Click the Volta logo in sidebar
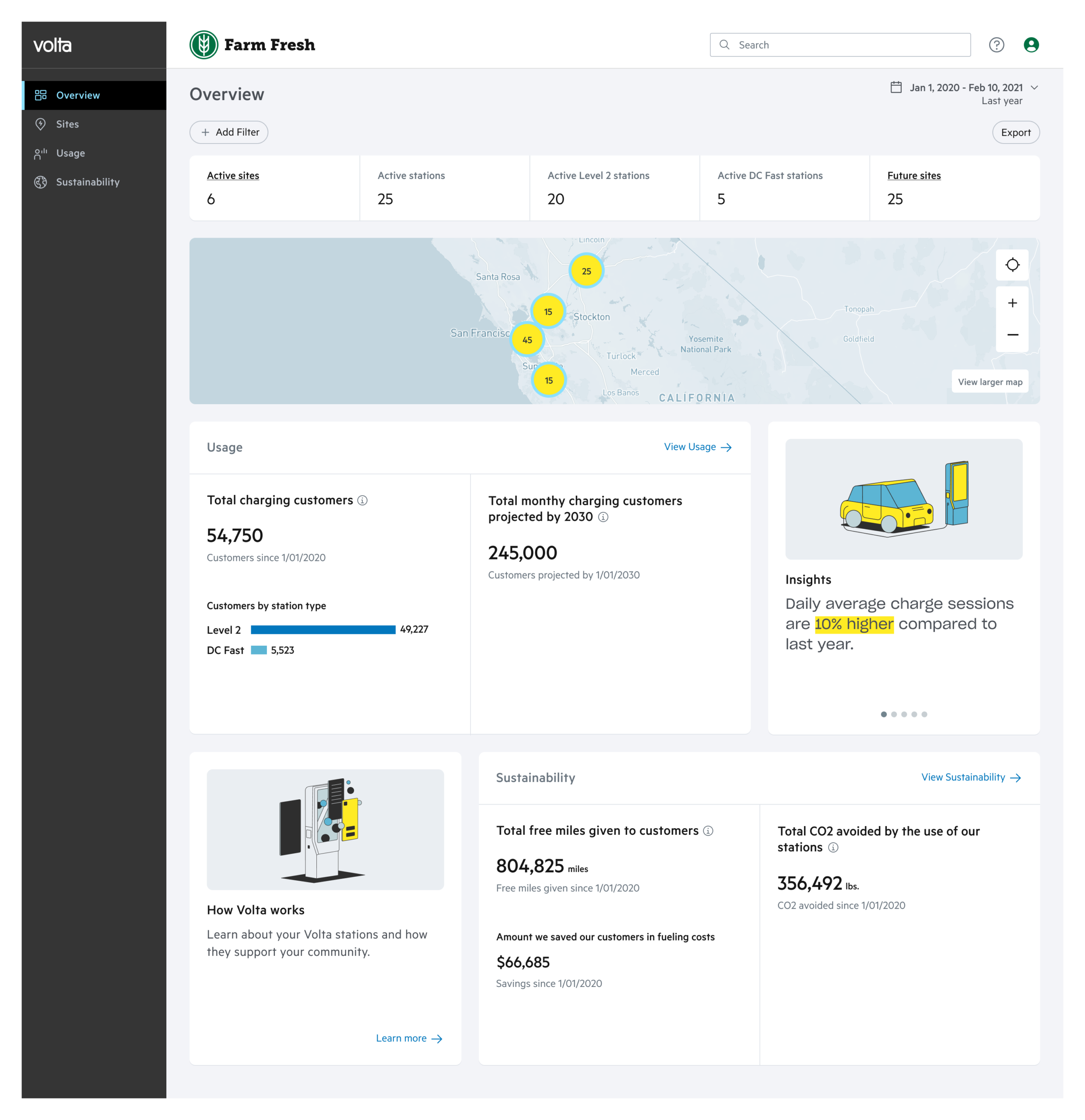This screenshot has width=1085, height=1120. (52, 45)
